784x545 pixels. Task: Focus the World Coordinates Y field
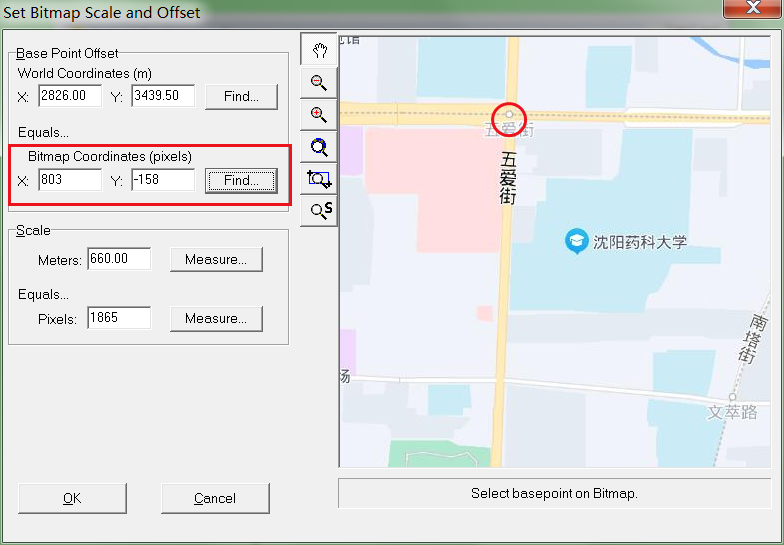coord(163,96)
